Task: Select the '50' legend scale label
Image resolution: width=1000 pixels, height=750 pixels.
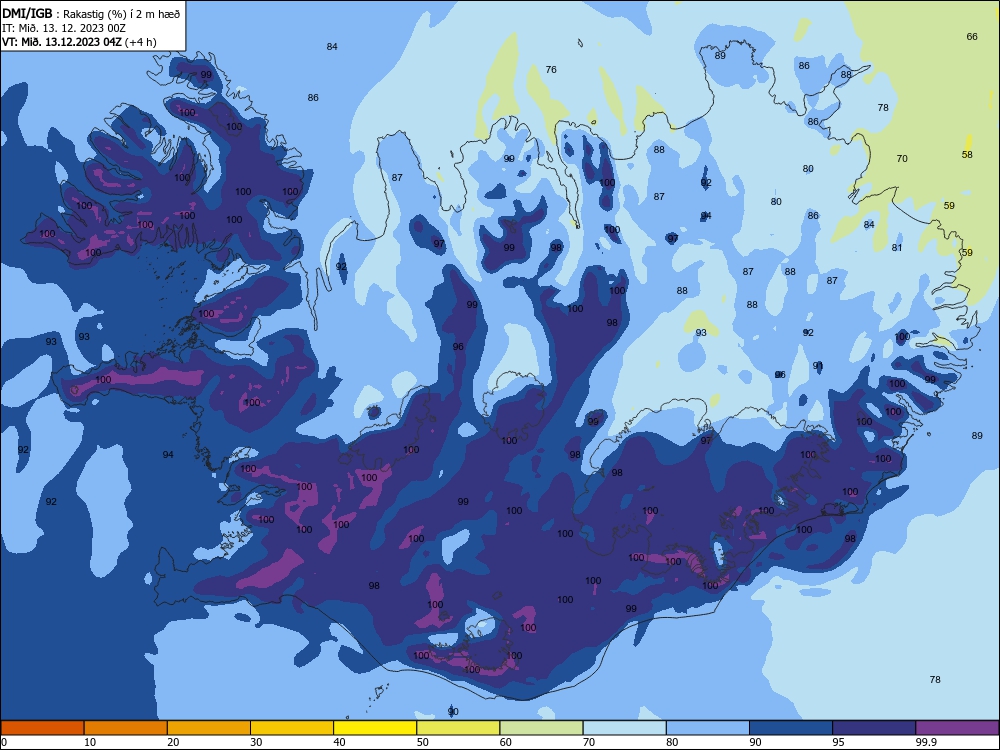Action: (x=422, y=742)
